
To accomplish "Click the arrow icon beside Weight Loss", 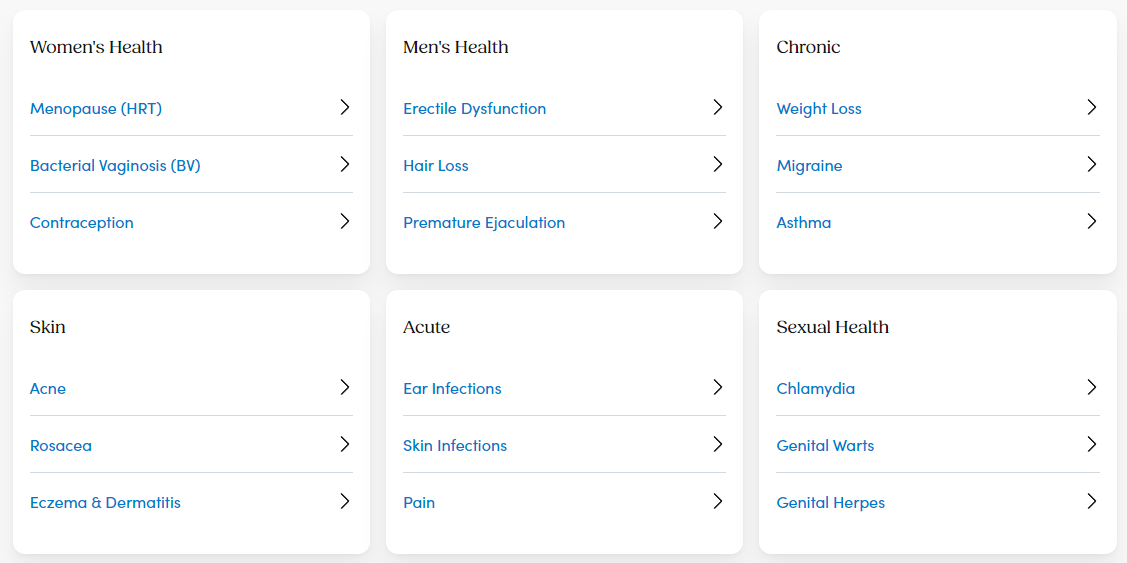I will coord(1092,107).
